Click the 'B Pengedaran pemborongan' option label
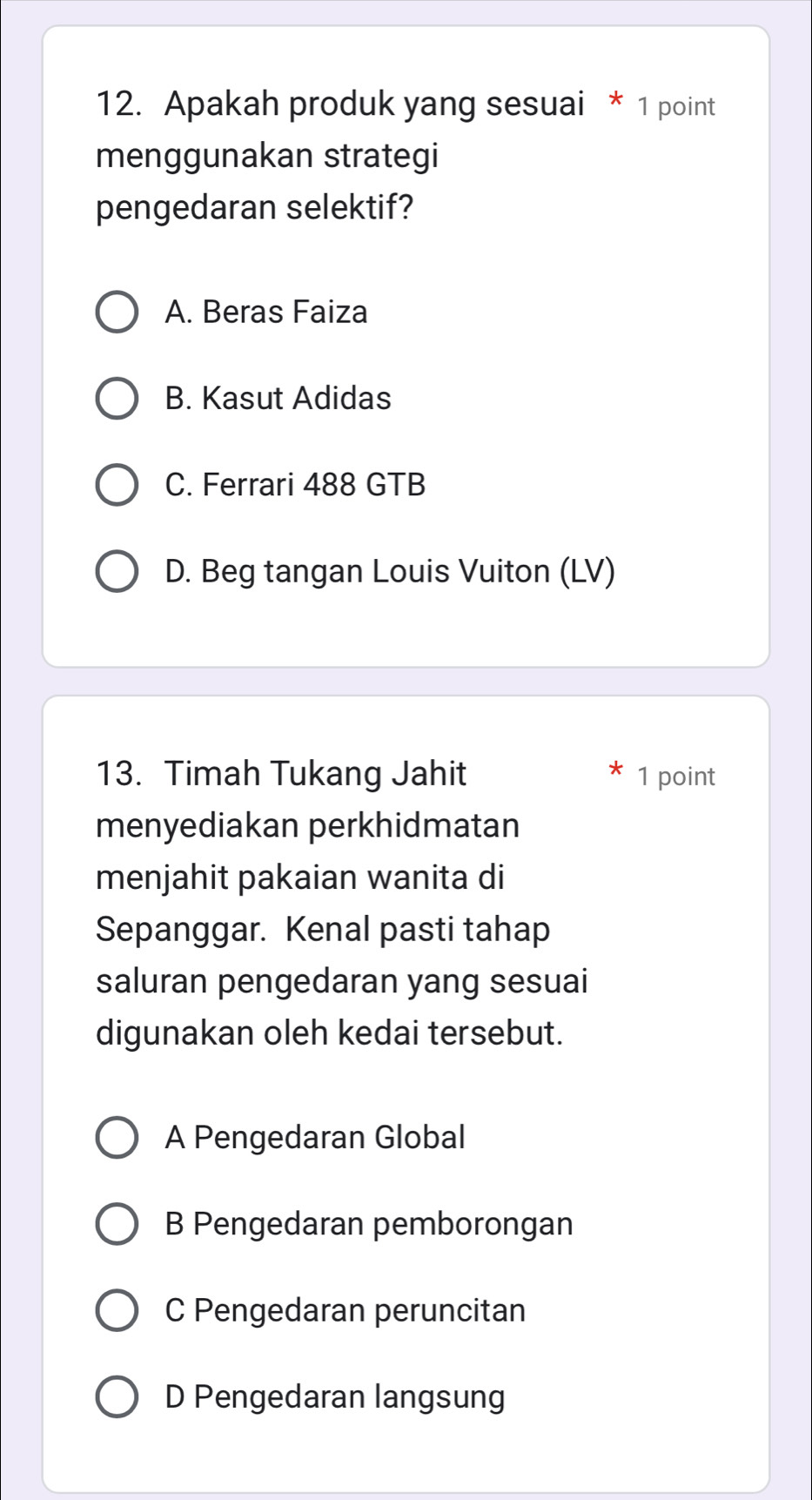Viewport: 812px width, 1500px height. (x=368, y=1224)
